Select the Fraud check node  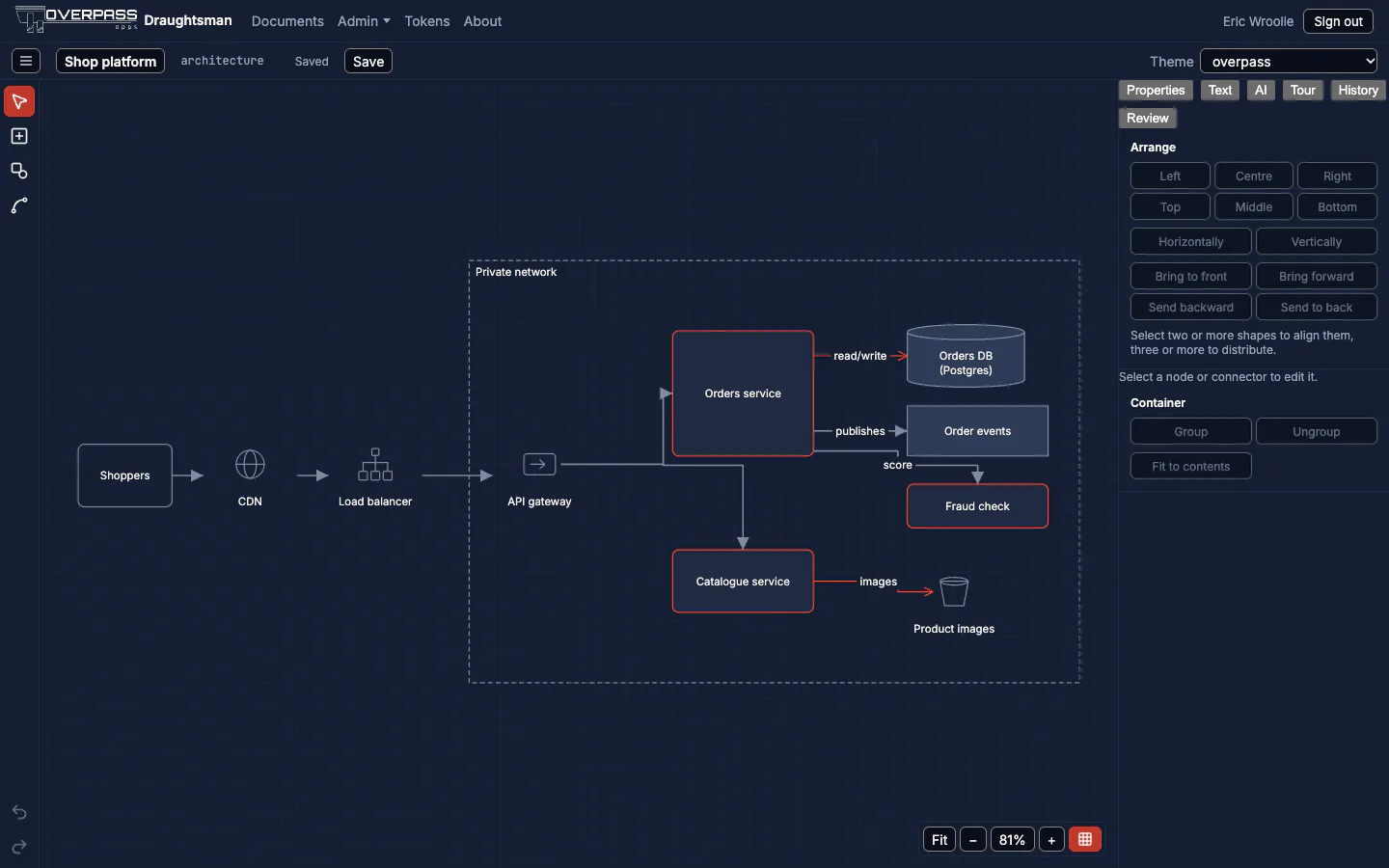click(977, 506)
